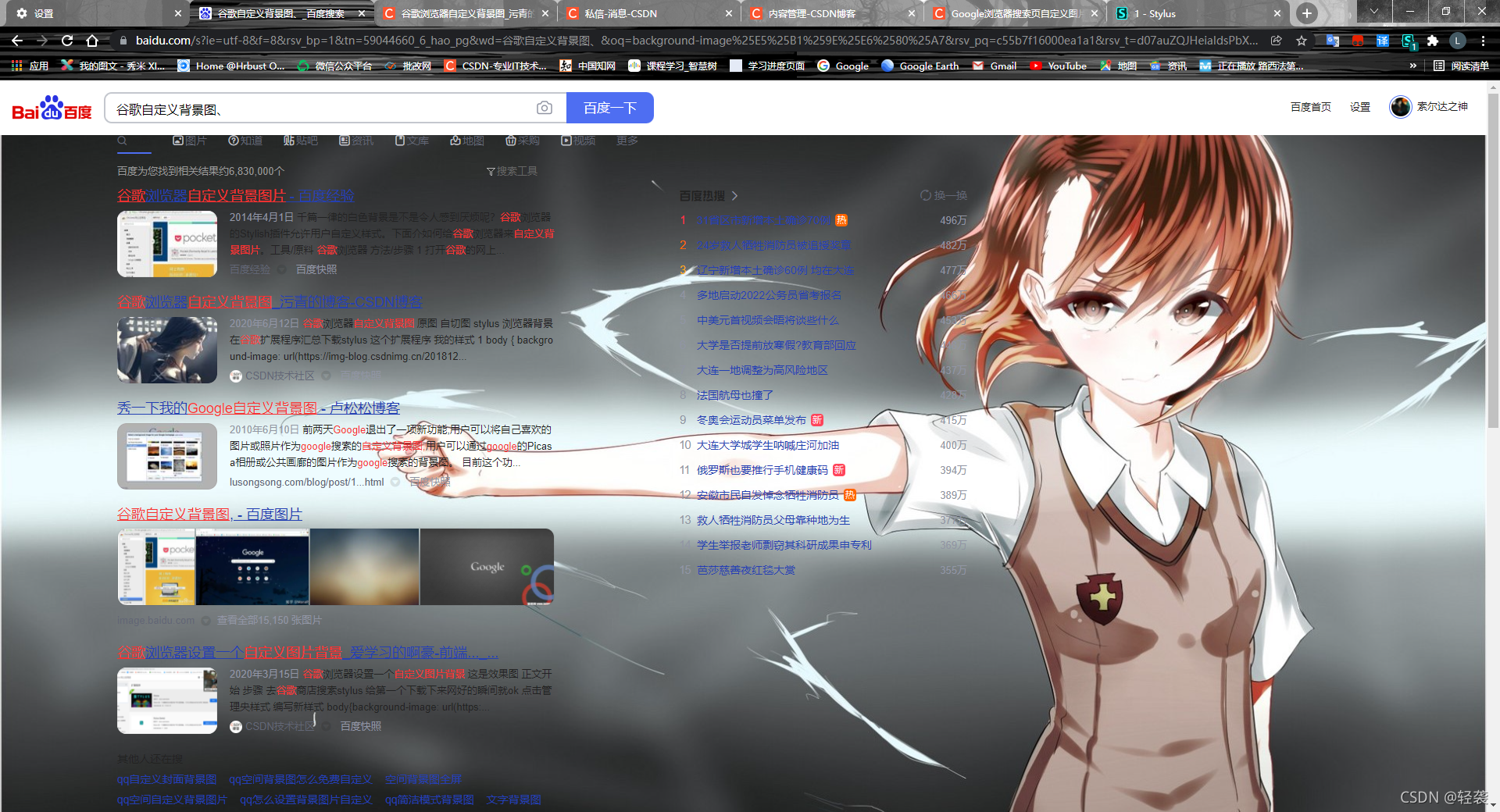
Task: Click hot search 法国航母也撞了
Action: 735,395
